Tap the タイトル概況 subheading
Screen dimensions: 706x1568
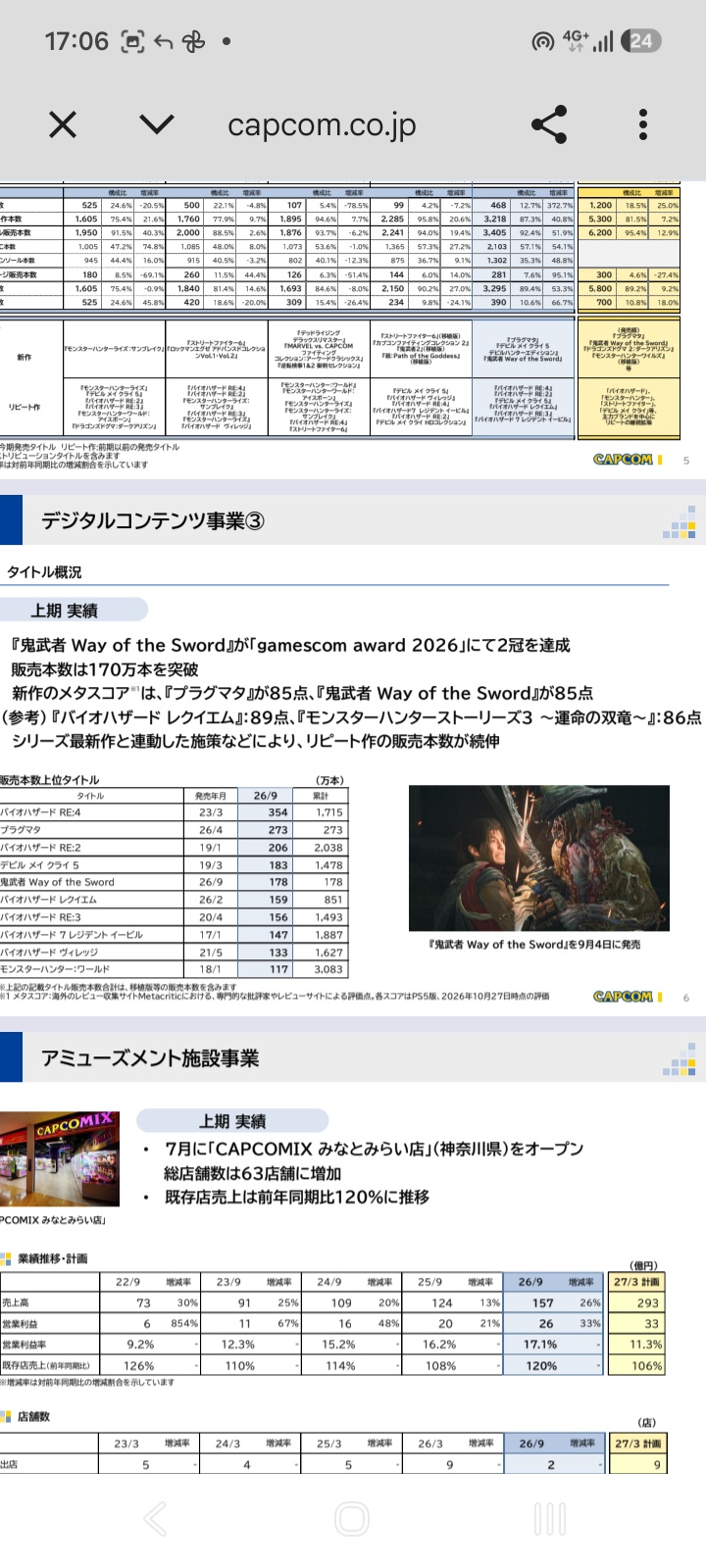point(44,572)
